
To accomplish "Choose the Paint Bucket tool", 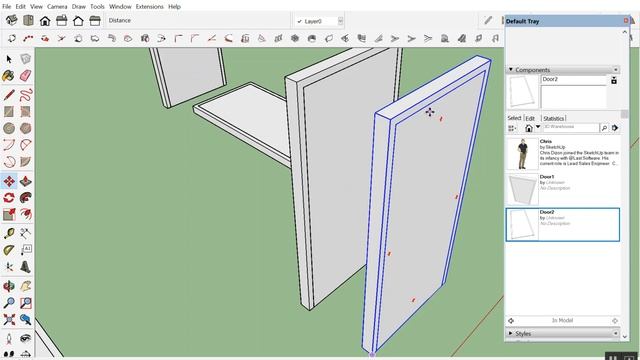I will (9, 76).
